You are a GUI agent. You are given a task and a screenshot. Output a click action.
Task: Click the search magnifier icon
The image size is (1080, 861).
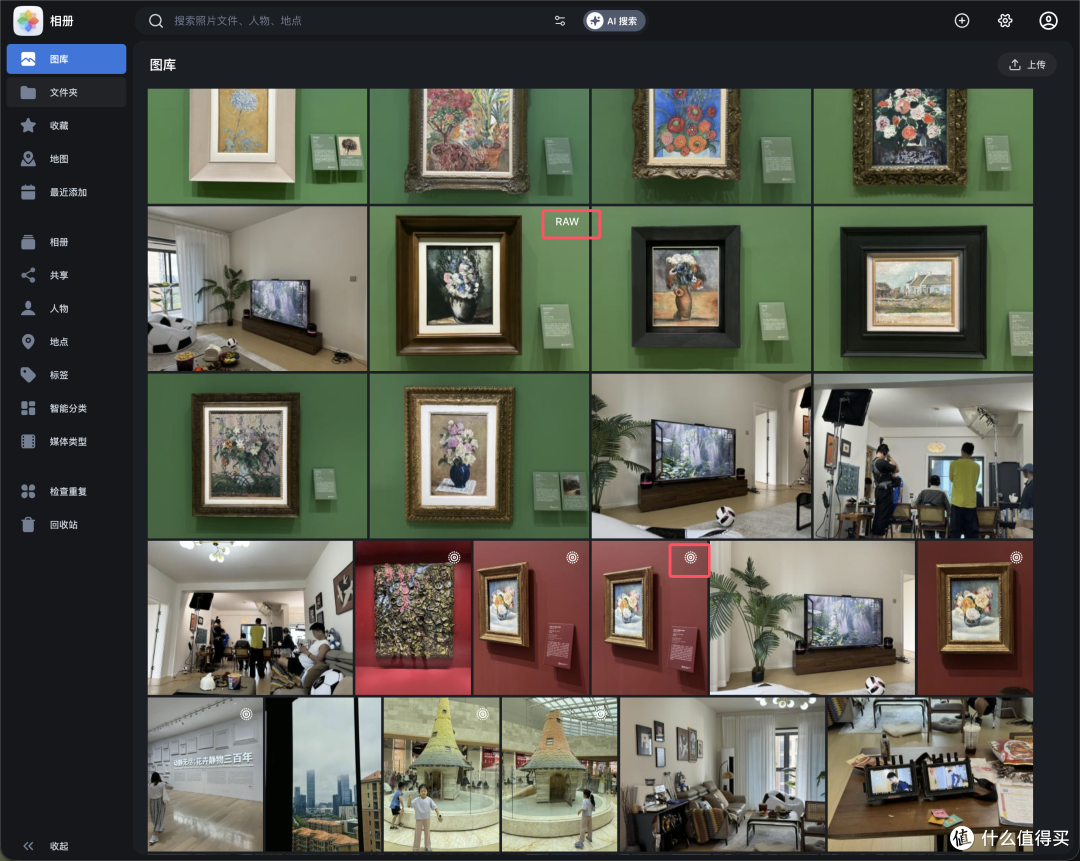tap(156, 21)
